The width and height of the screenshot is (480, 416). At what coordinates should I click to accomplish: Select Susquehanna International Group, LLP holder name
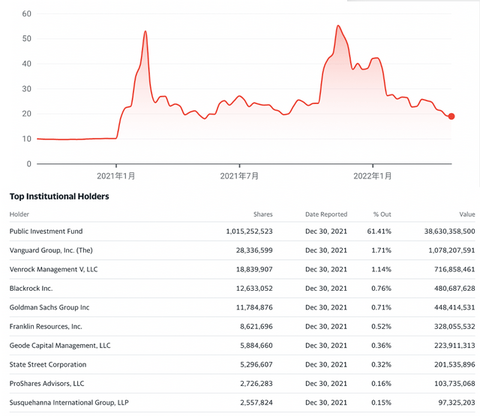(69, 402)
